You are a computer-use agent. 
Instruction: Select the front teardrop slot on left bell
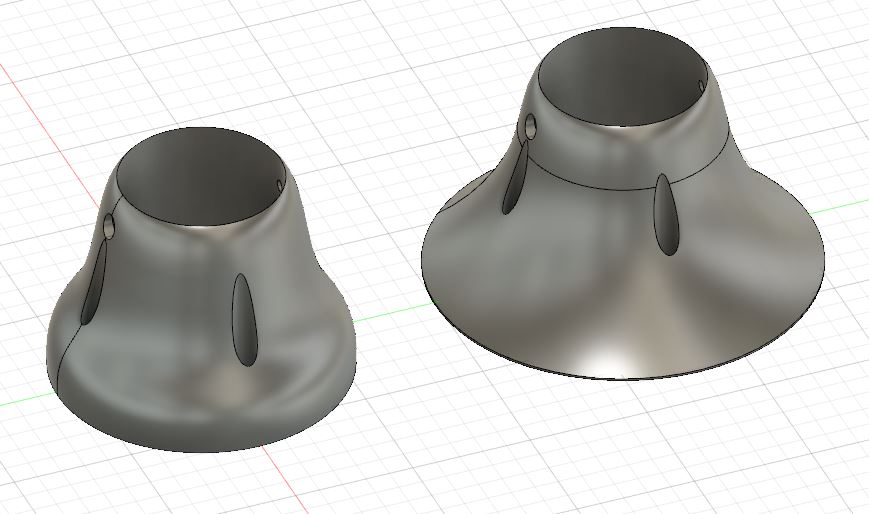coord(245,320)
